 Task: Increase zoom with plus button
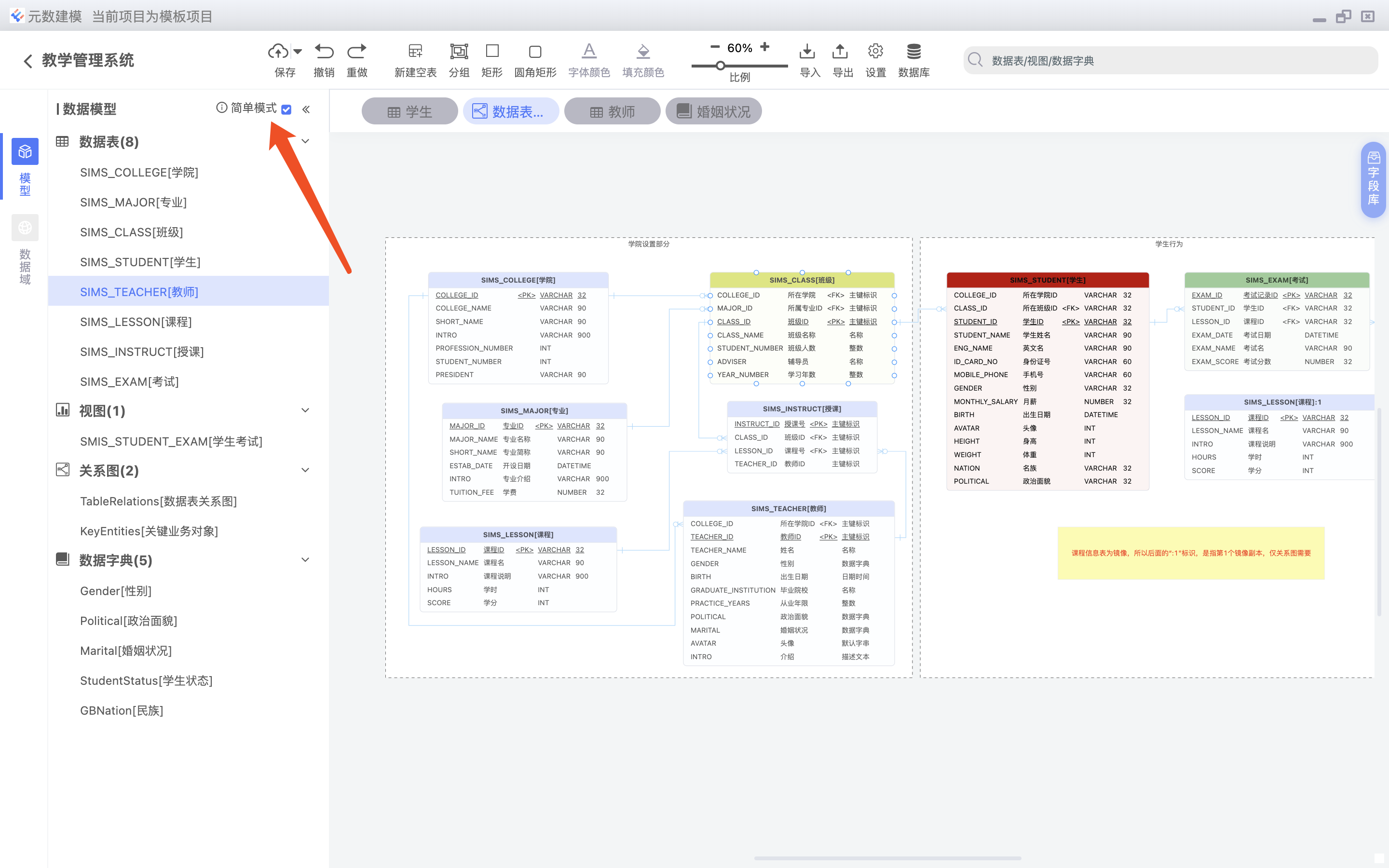click(x=764, y=47)
